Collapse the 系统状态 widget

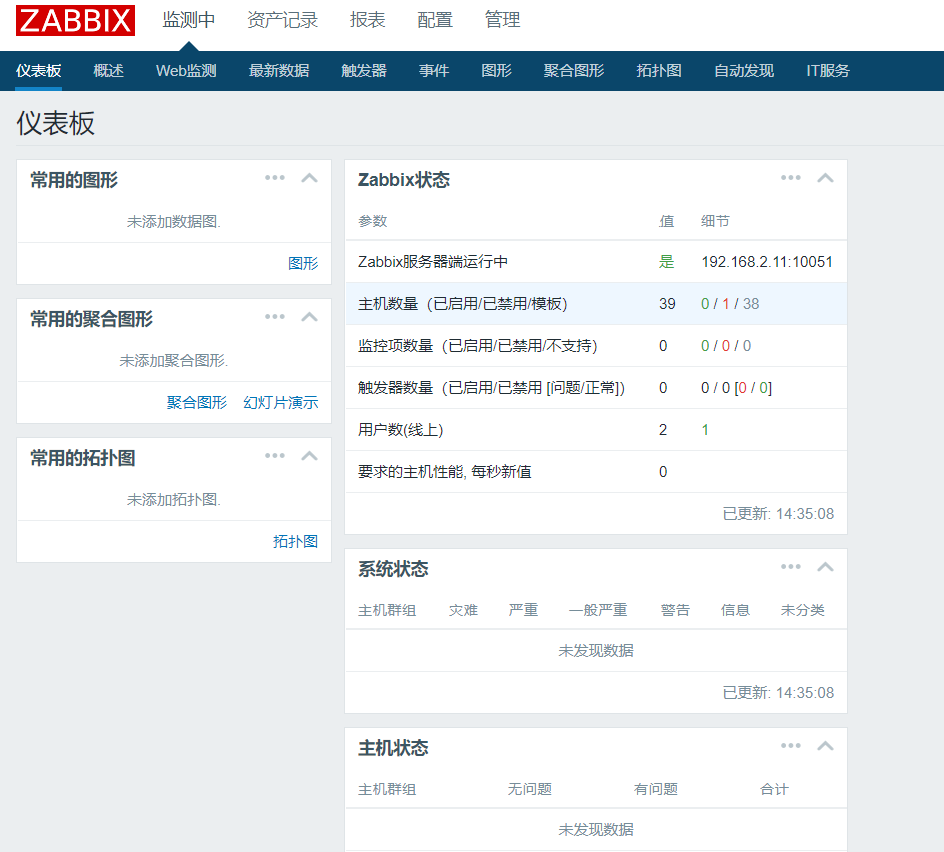coord(825,567)
